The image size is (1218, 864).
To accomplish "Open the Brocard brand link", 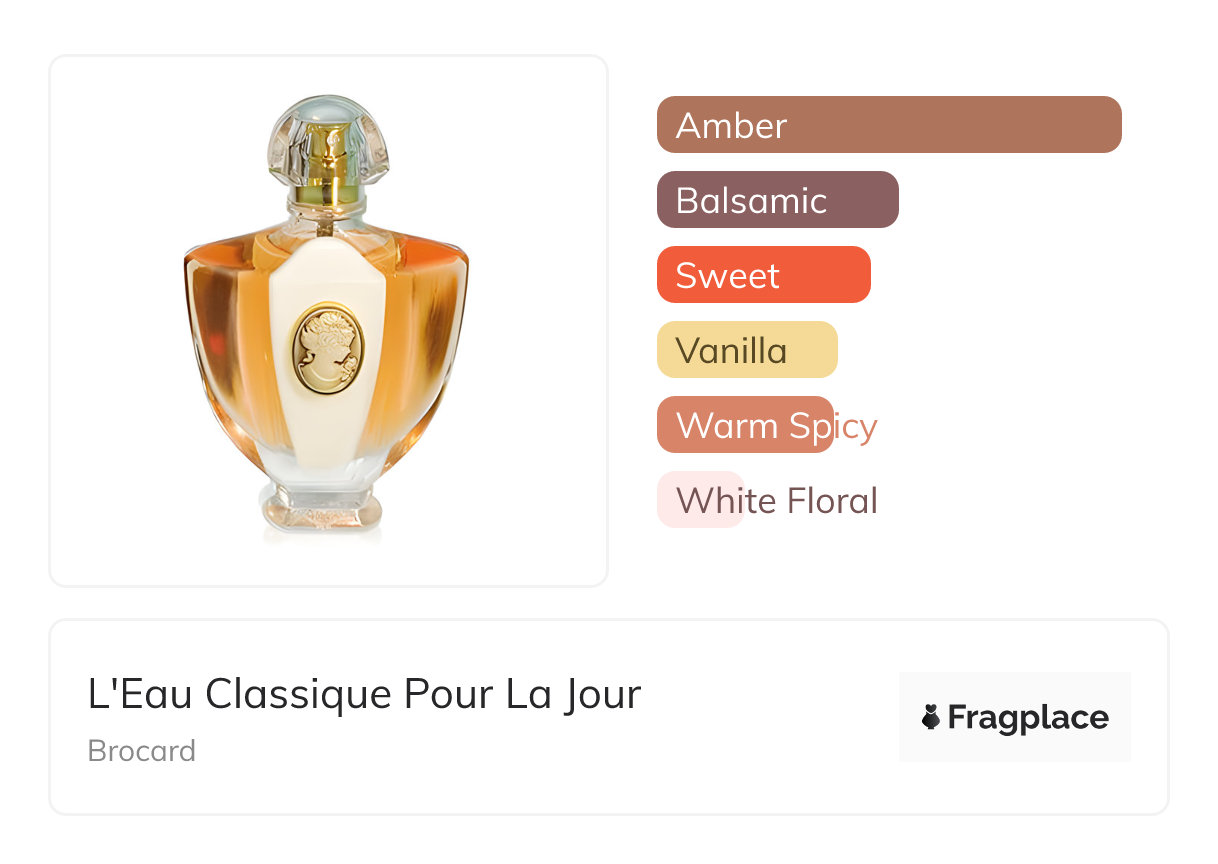I will (142, 750).
